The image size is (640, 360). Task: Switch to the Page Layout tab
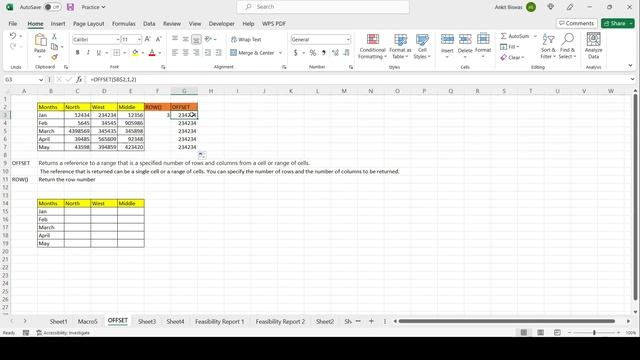pyautogui.click(x=89, y=24)
